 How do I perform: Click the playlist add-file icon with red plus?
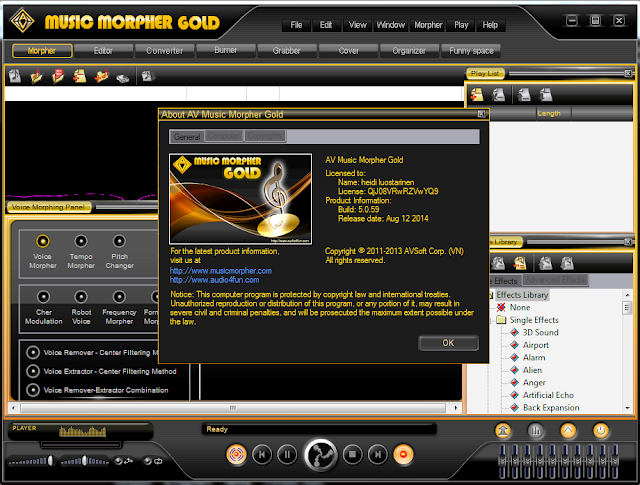tap(477, 95)
